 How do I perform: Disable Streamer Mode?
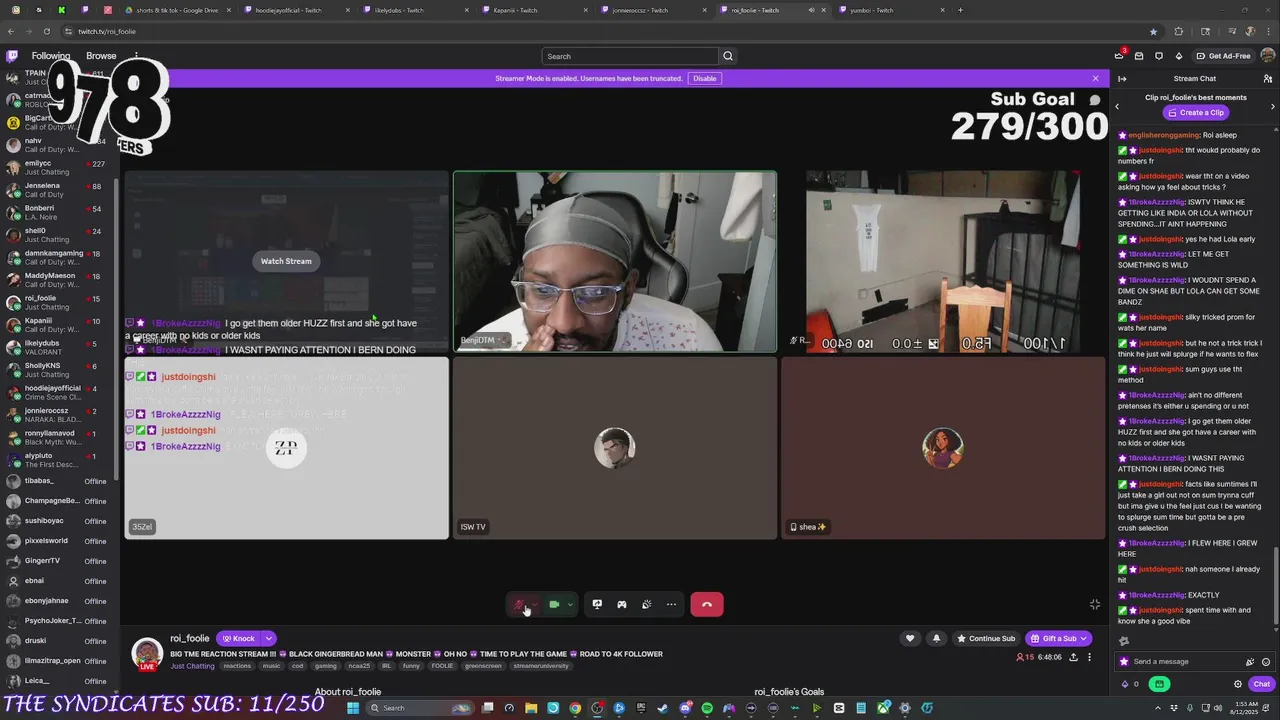[705, 78]
